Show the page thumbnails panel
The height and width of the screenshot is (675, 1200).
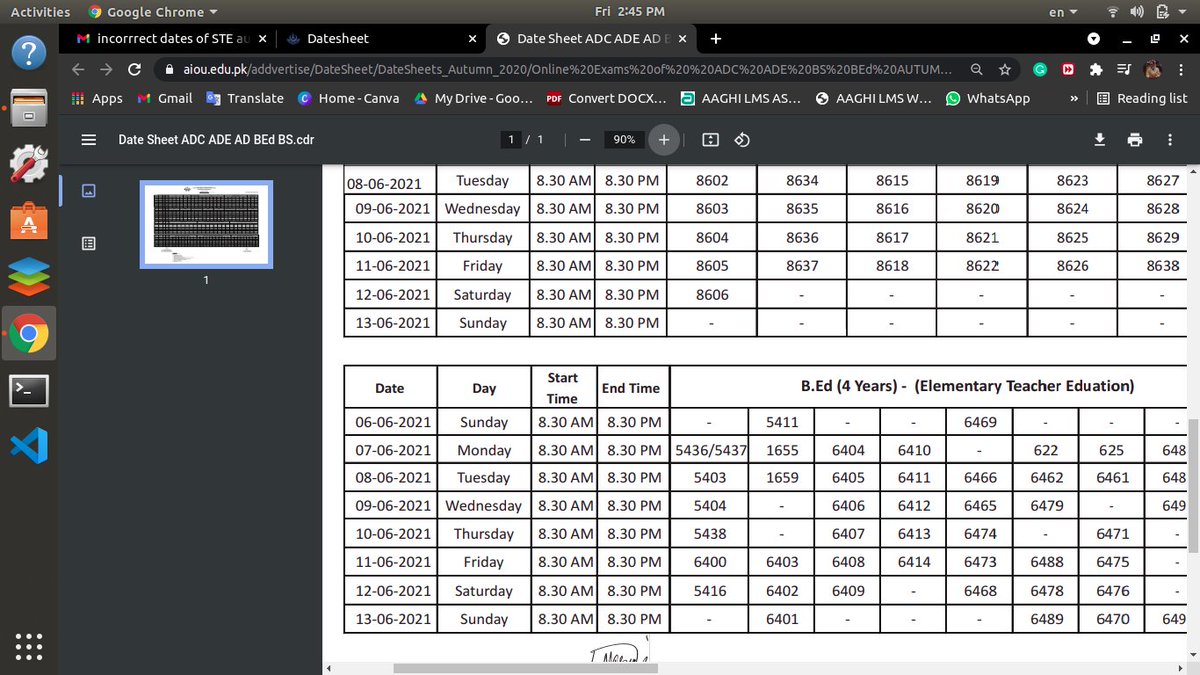(x=88, y=189)
